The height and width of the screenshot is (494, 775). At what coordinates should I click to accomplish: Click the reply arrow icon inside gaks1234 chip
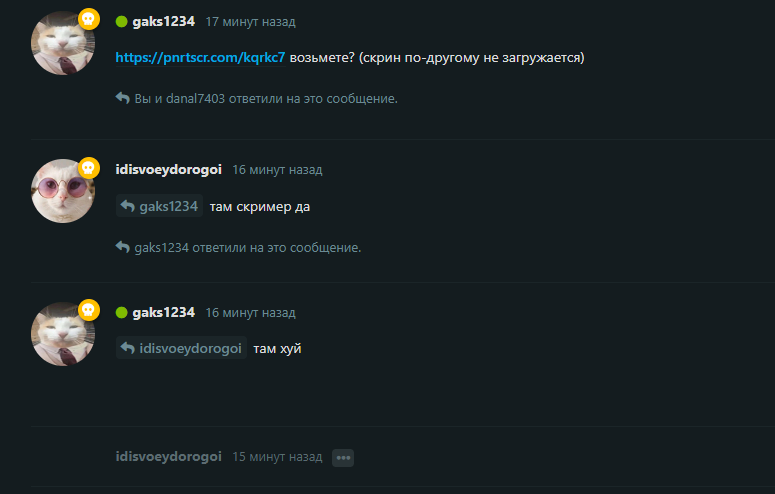click(128, 206)
